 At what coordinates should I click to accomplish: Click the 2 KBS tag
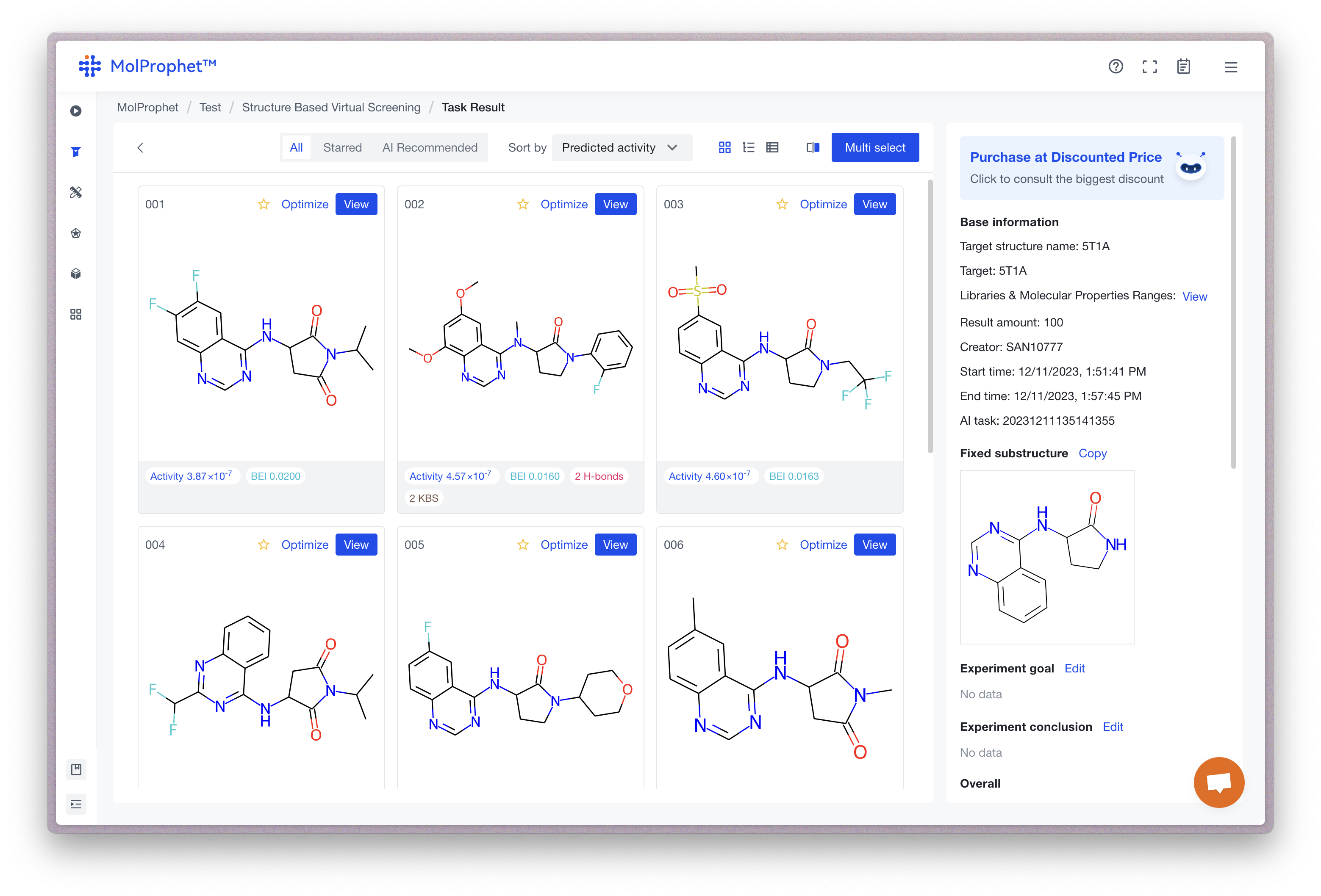pos(424,498)
